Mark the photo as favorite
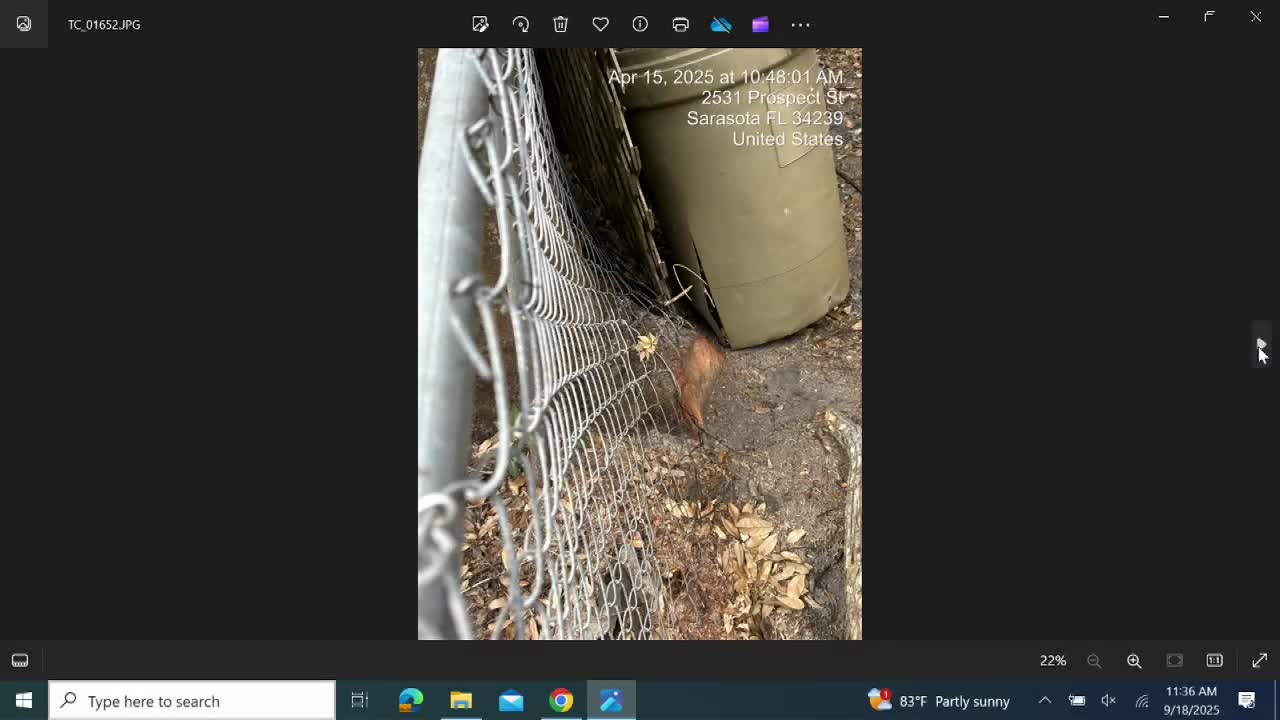The image size is (1280, 720). (x=600, y=24)
